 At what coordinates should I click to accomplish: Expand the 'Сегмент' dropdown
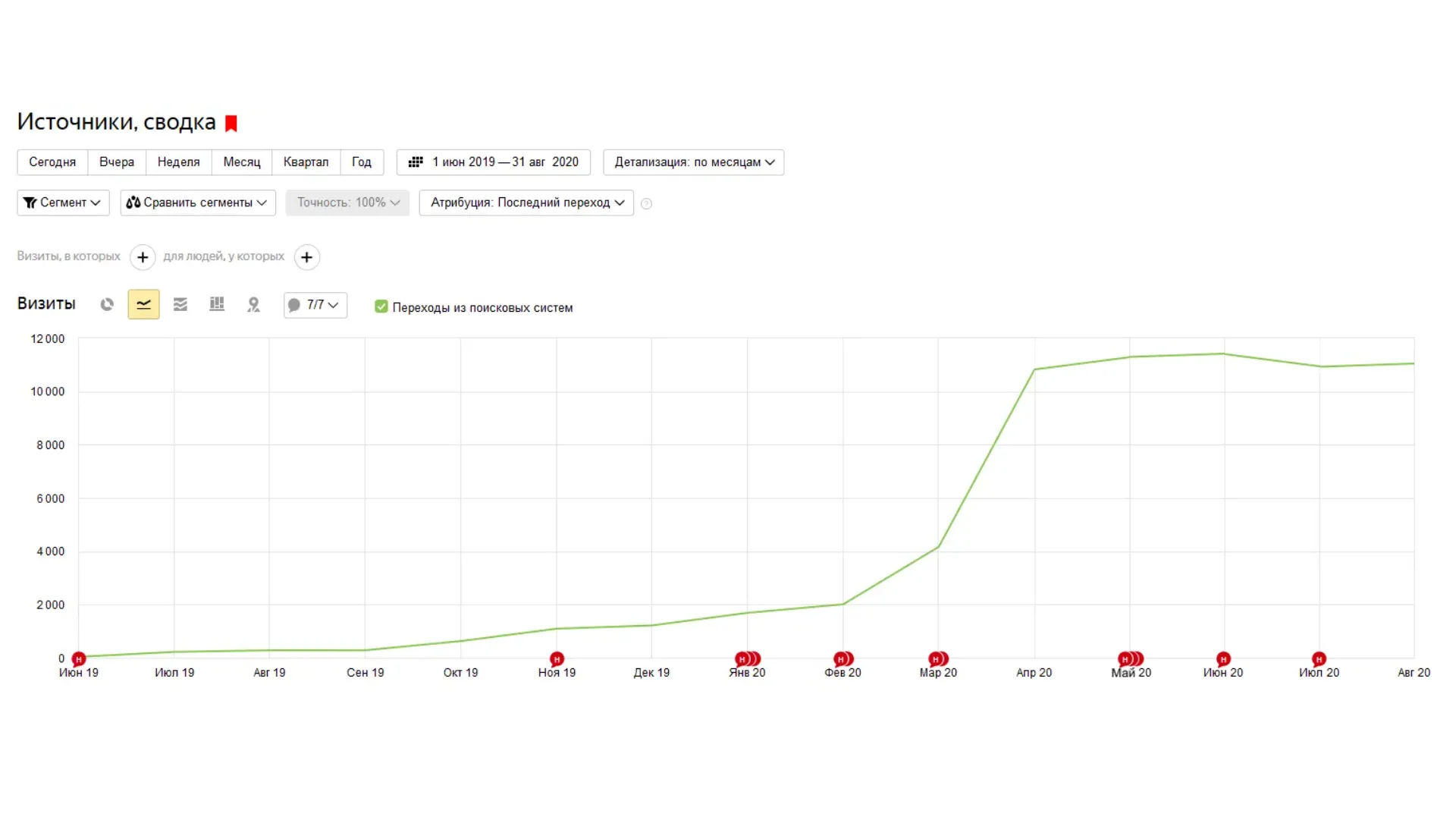click(63, 203)
